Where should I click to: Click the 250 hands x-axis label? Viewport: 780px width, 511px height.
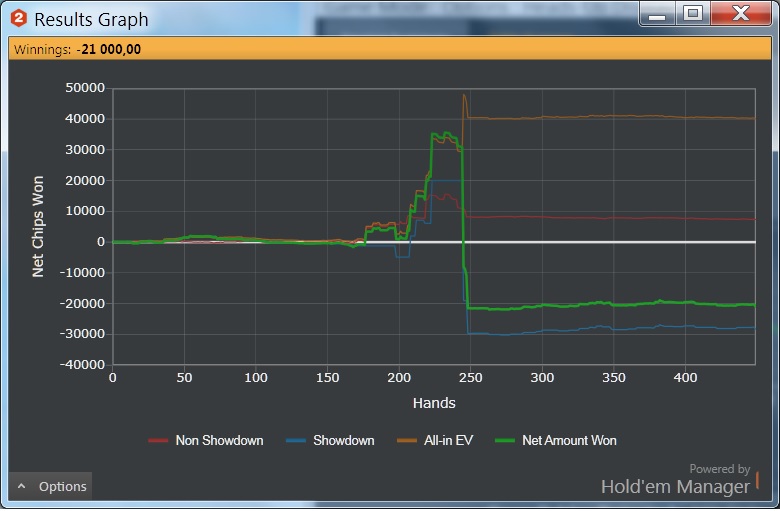tap(471, 378)
